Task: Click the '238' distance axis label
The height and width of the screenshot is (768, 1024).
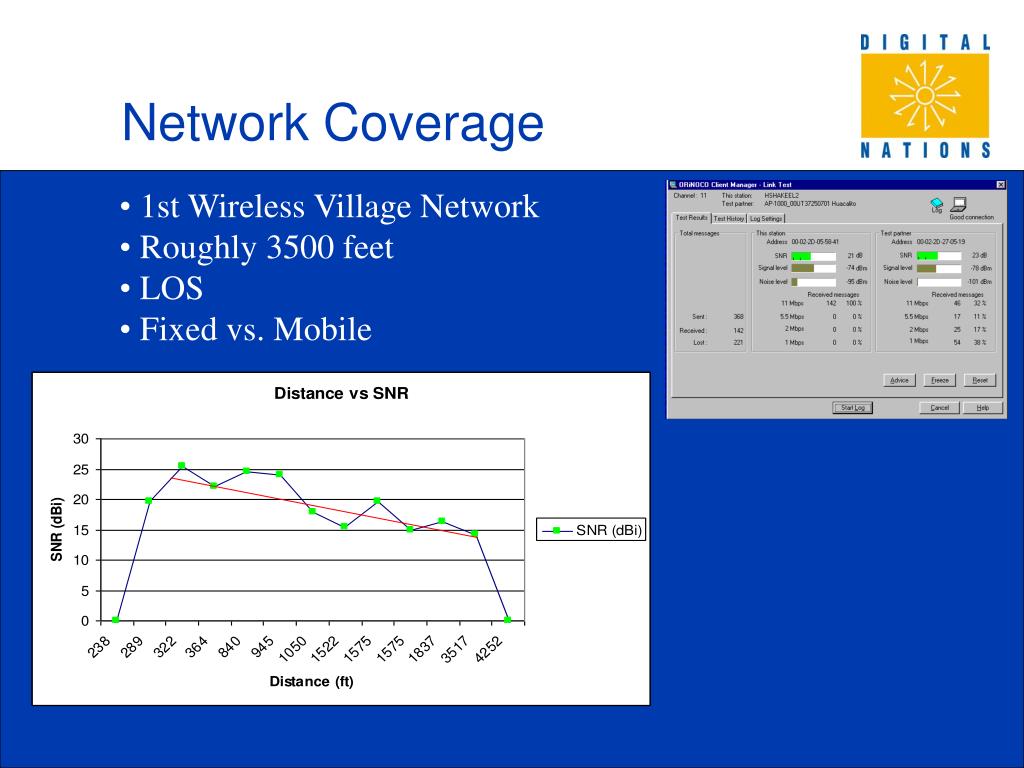Action: click(x=97, y=648)
